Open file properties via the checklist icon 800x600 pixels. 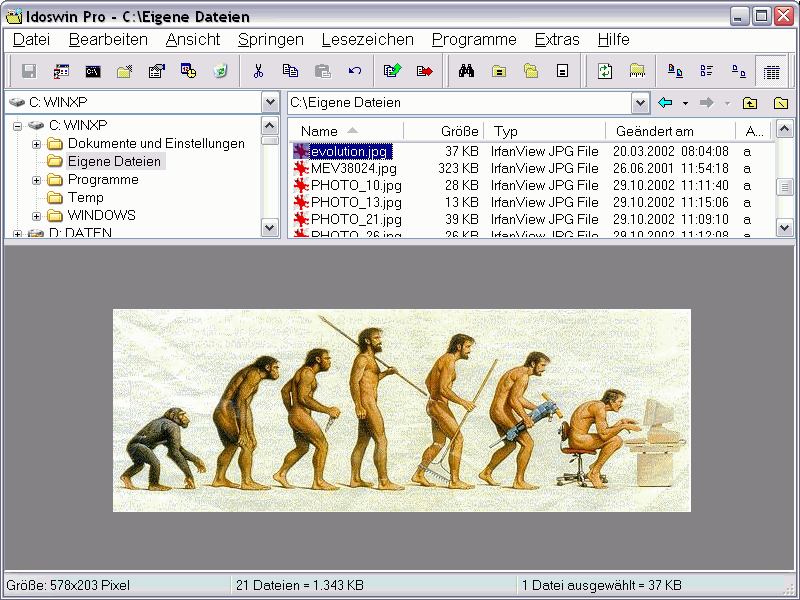157,71
